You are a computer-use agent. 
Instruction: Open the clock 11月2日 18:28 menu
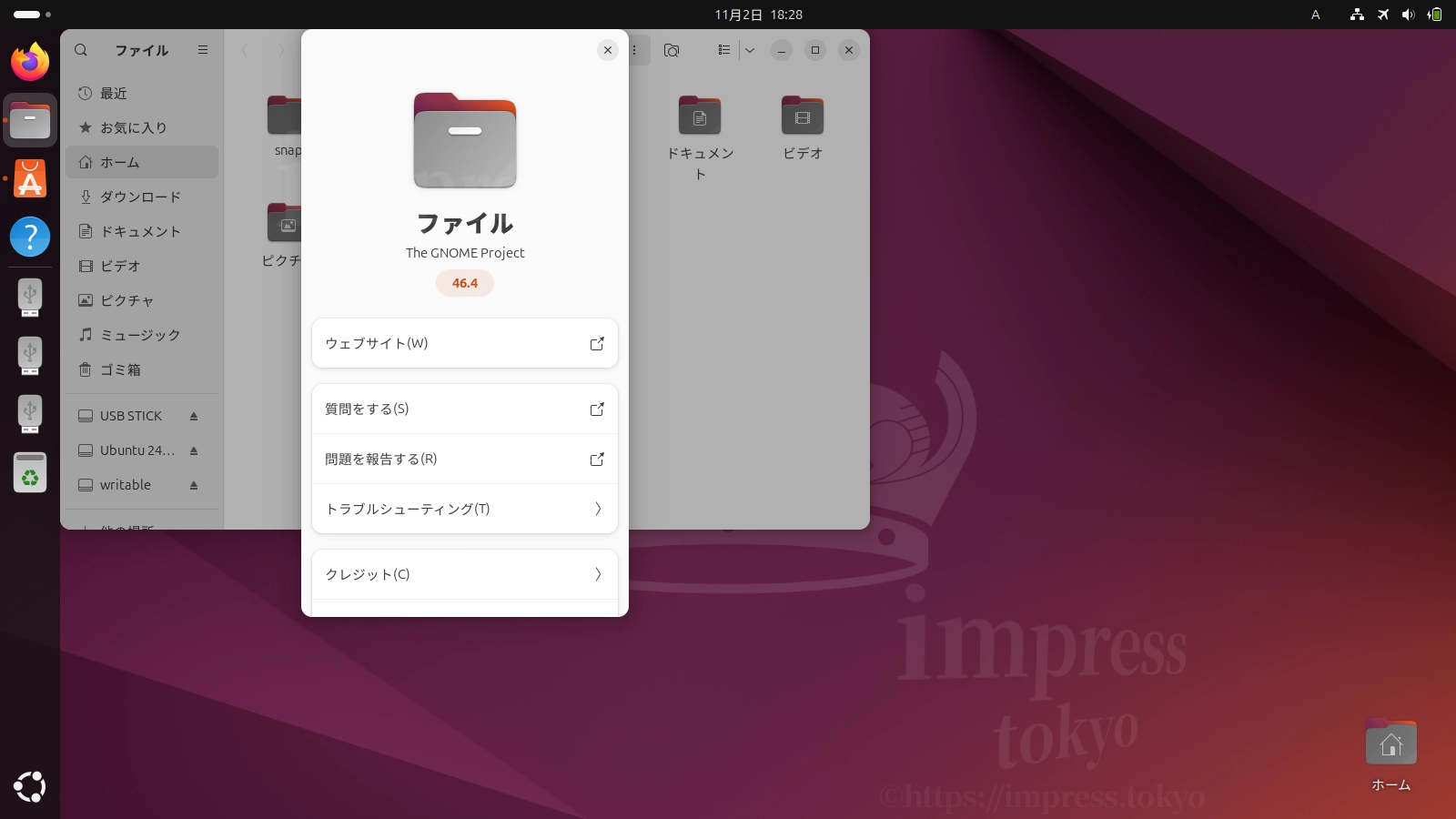(x=758, y=15)
